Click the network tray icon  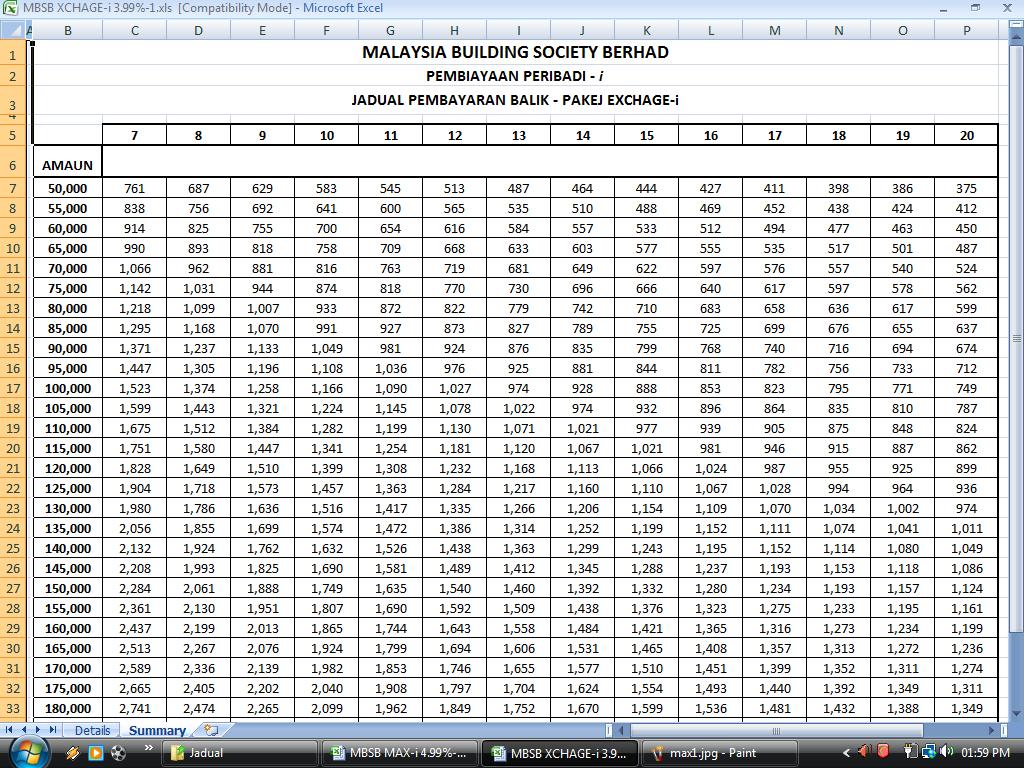[928, 752]
